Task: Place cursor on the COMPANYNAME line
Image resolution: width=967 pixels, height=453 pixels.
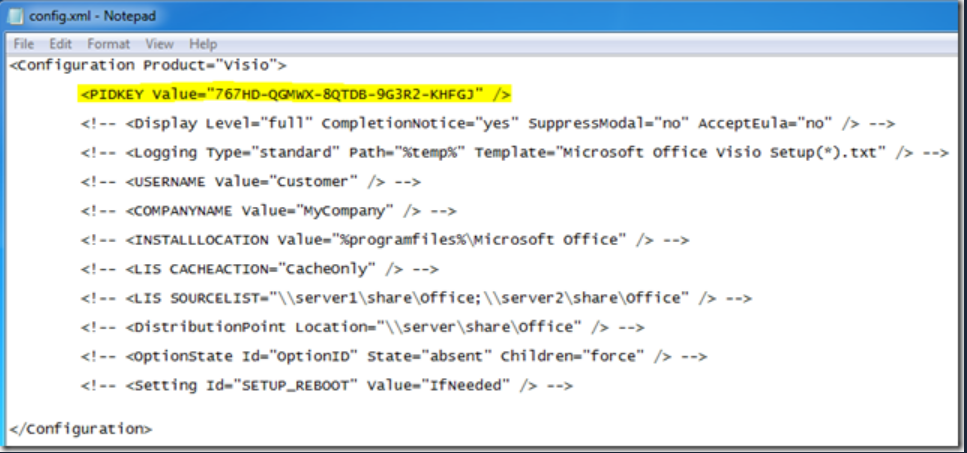Action: pos(268,211)
